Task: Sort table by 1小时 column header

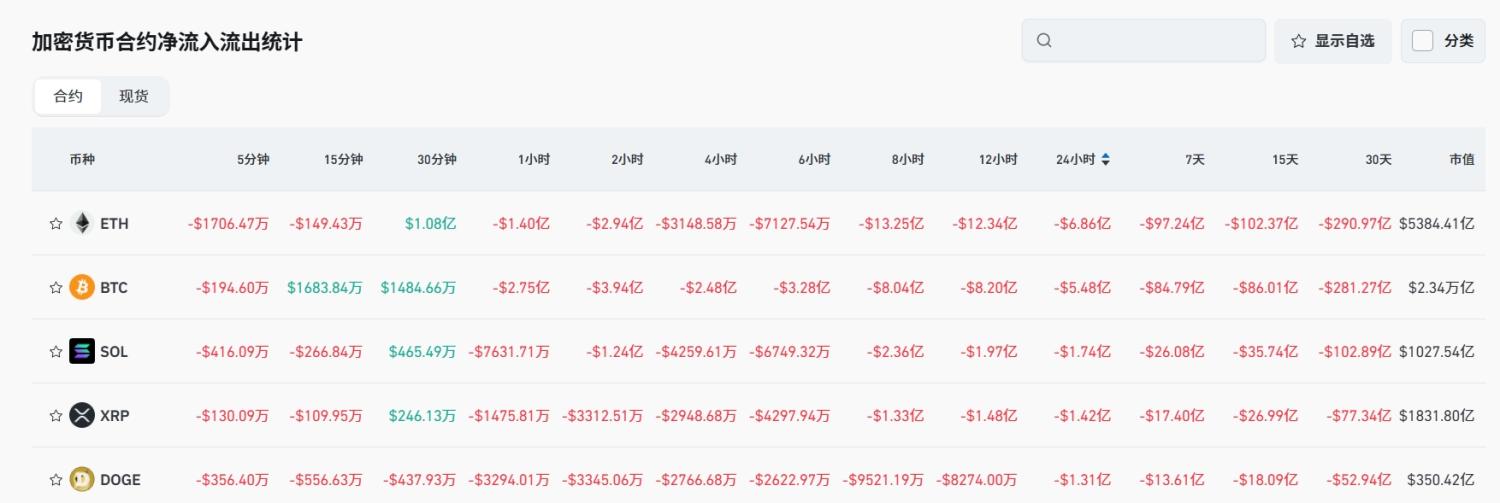Action: (x=533, y=159)
